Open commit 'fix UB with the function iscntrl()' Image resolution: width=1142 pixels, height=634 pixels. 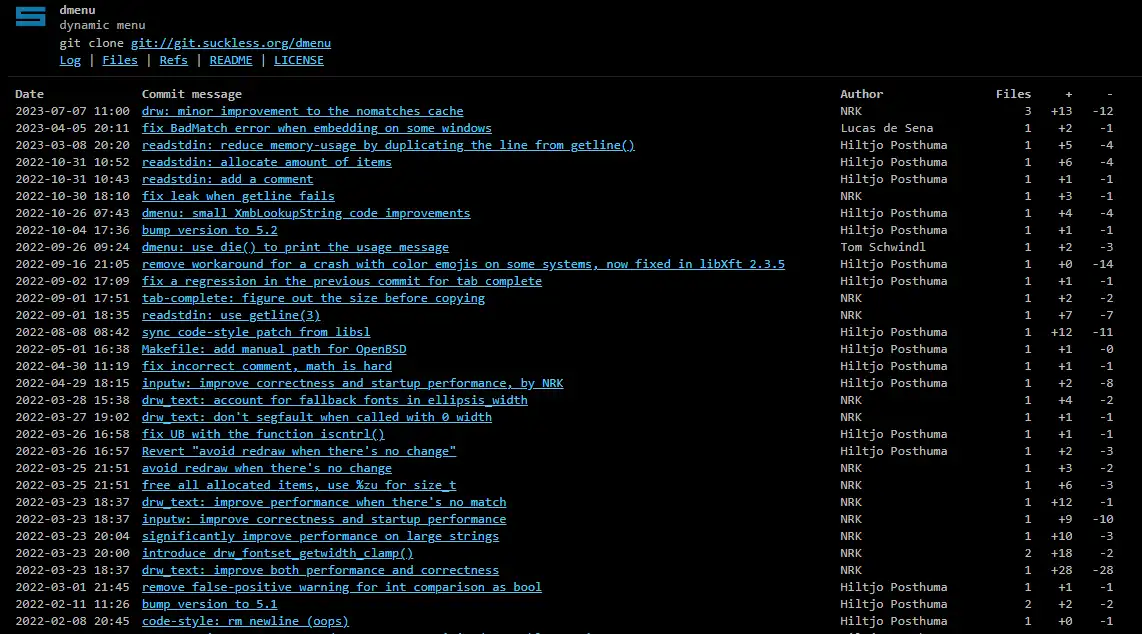(263, 435)
